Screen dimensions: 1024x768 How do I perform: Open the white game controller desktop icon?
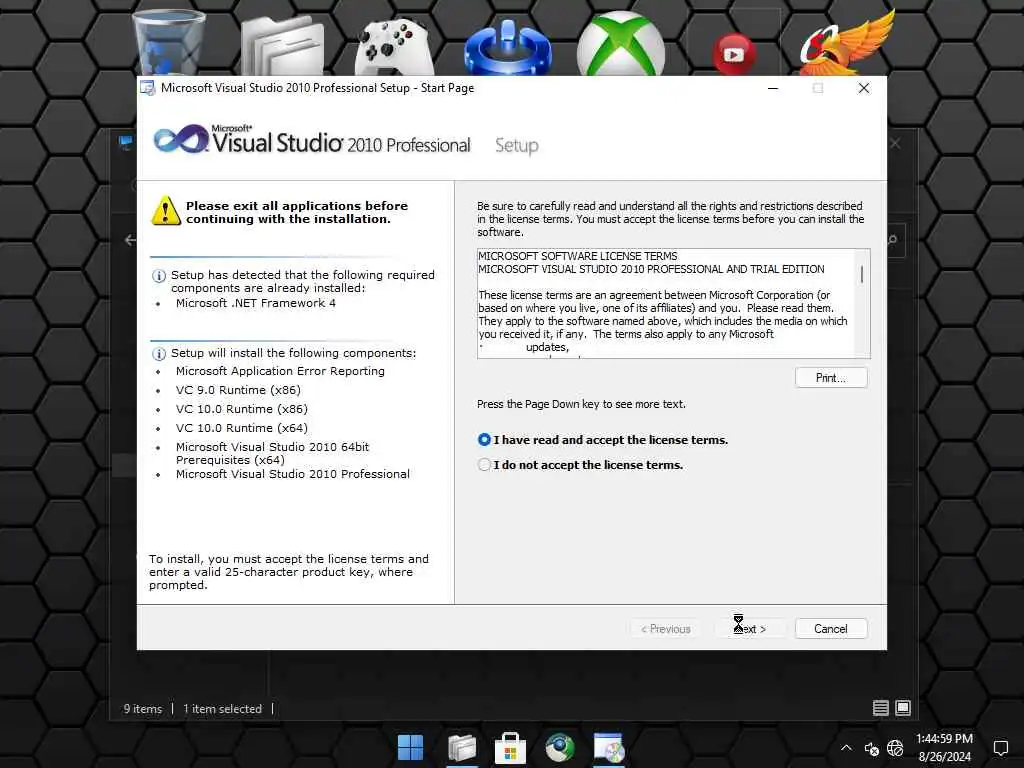click(394, 46)
